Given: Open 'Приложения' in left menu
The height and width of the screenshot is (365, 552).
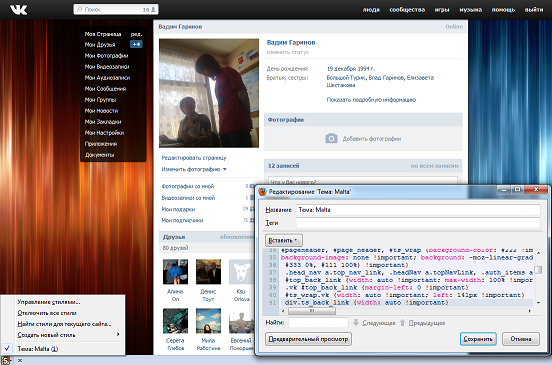Looking at the screenshot, I should click(x=101, y=144).
